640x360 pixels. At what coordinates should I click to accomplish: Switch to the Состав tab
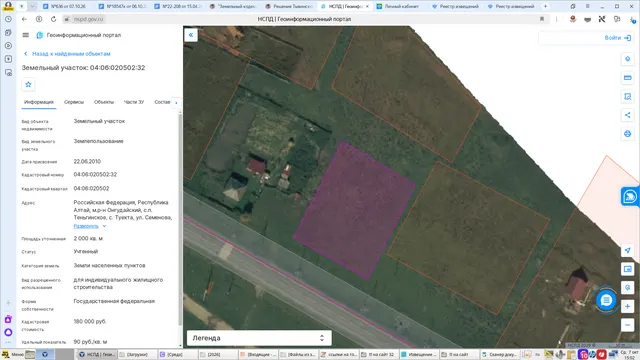tap(162, 102)
